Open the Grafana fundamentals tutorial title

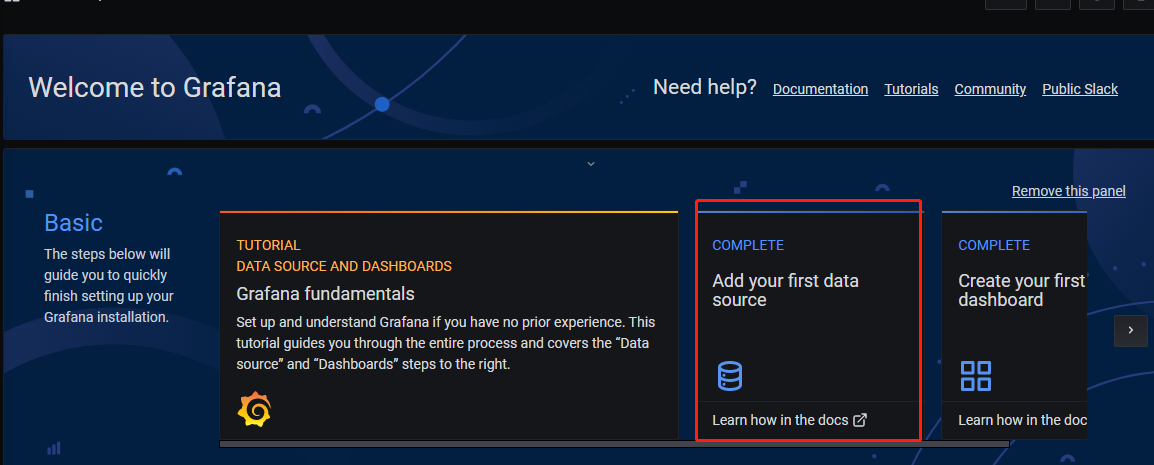tap(325, 294)
